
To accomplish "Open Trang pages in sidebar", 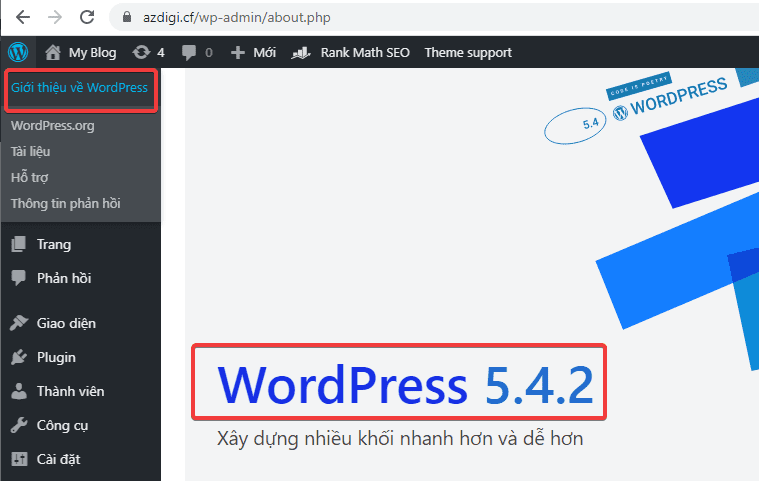I will [53, 244].
